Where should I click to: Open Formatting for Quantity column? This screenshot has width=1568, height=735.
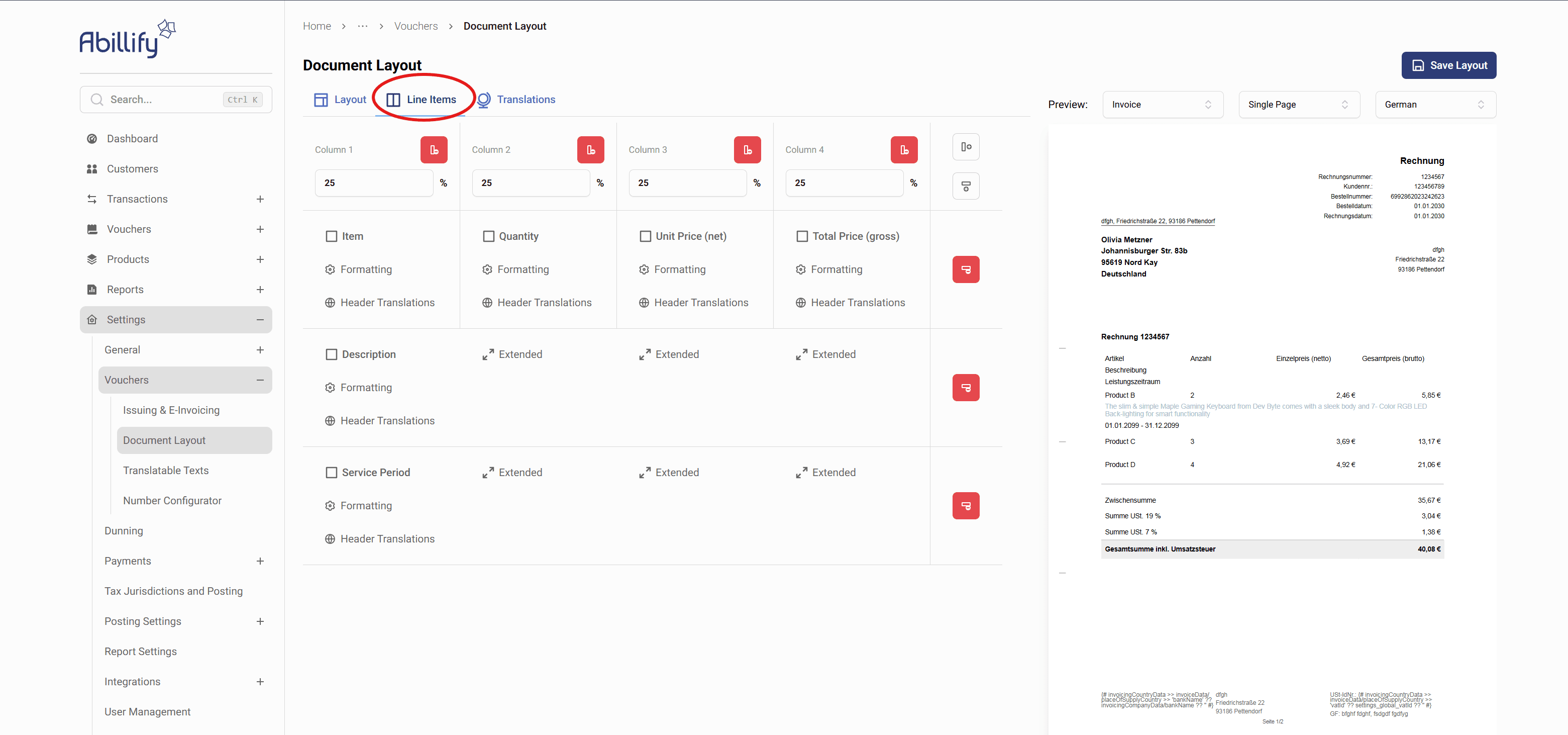[522, 269]
